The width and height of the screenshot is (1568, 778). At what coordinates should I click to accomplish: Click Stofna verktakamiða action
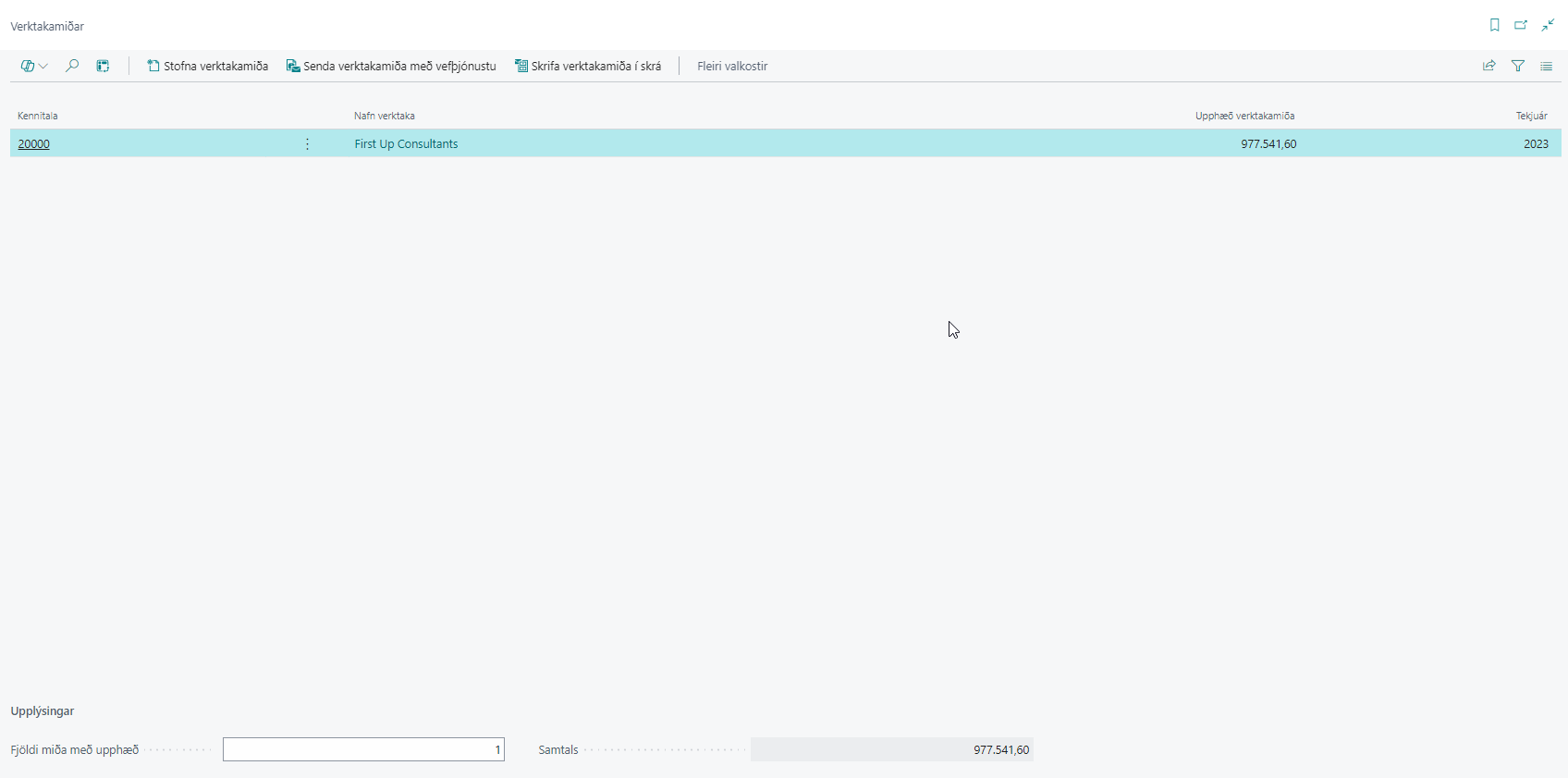(x=208, y=66)
